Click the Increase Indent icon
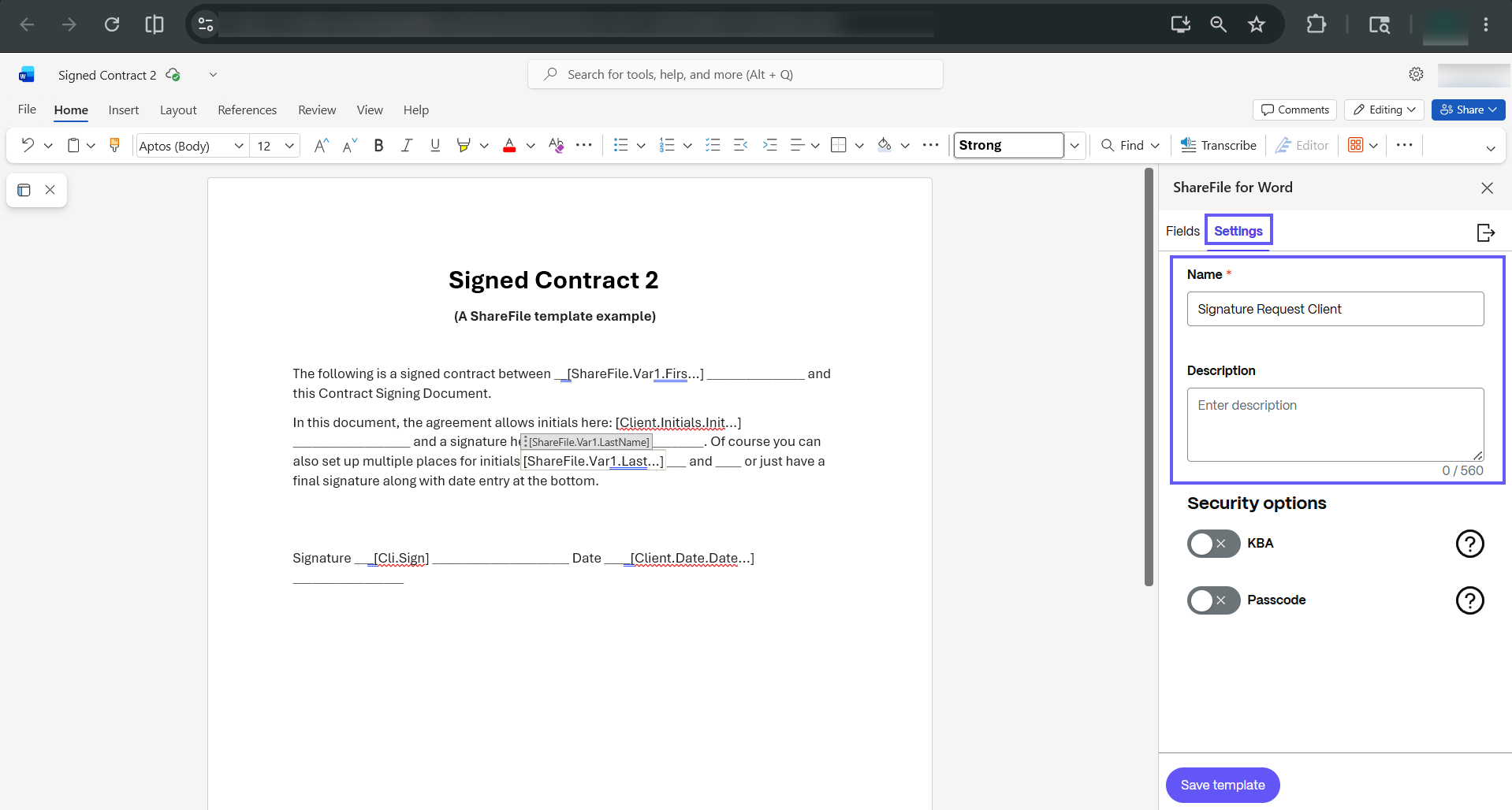This screenshot has height=810, width=1512. tap(770, 145)
